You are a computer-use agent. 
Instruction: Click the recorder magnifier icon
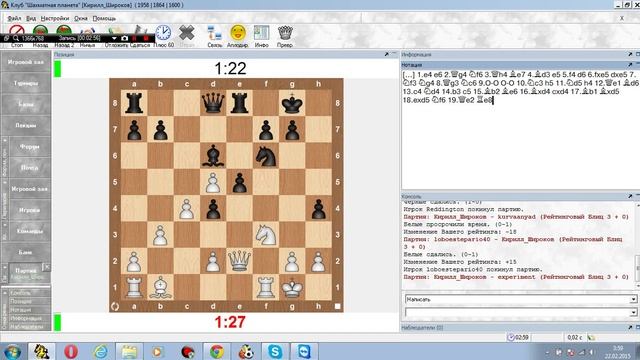pos(16,38)
